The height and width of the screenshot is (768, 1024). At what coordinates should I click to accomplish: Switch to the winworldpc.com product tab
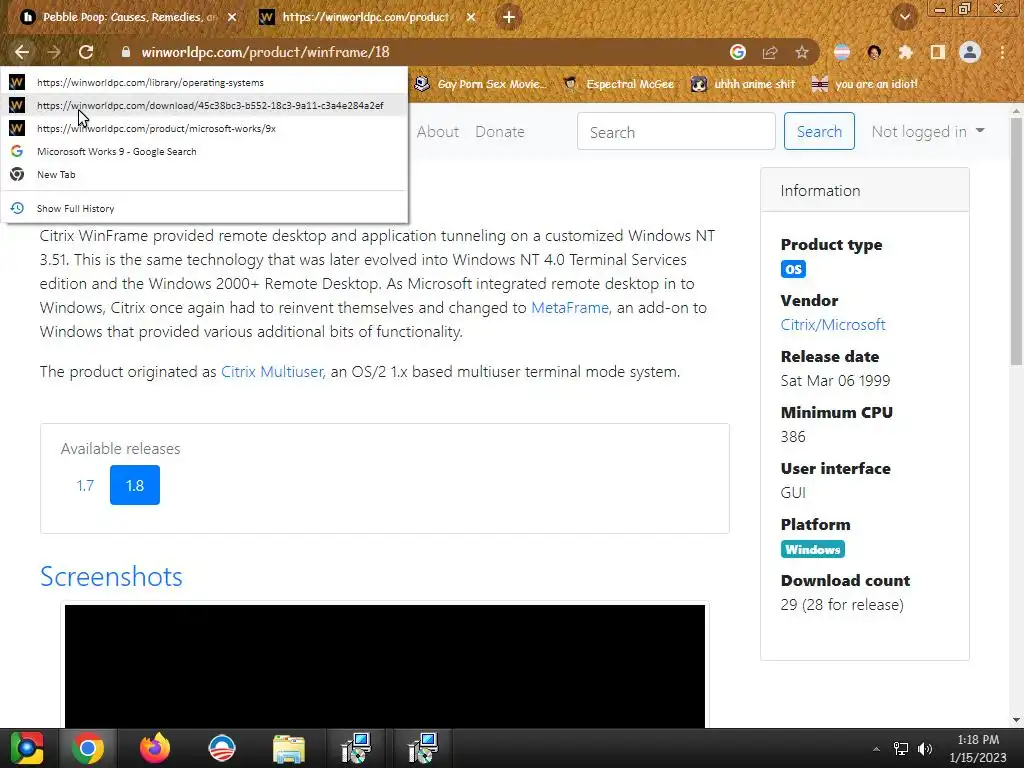click(x=368, y=17)
